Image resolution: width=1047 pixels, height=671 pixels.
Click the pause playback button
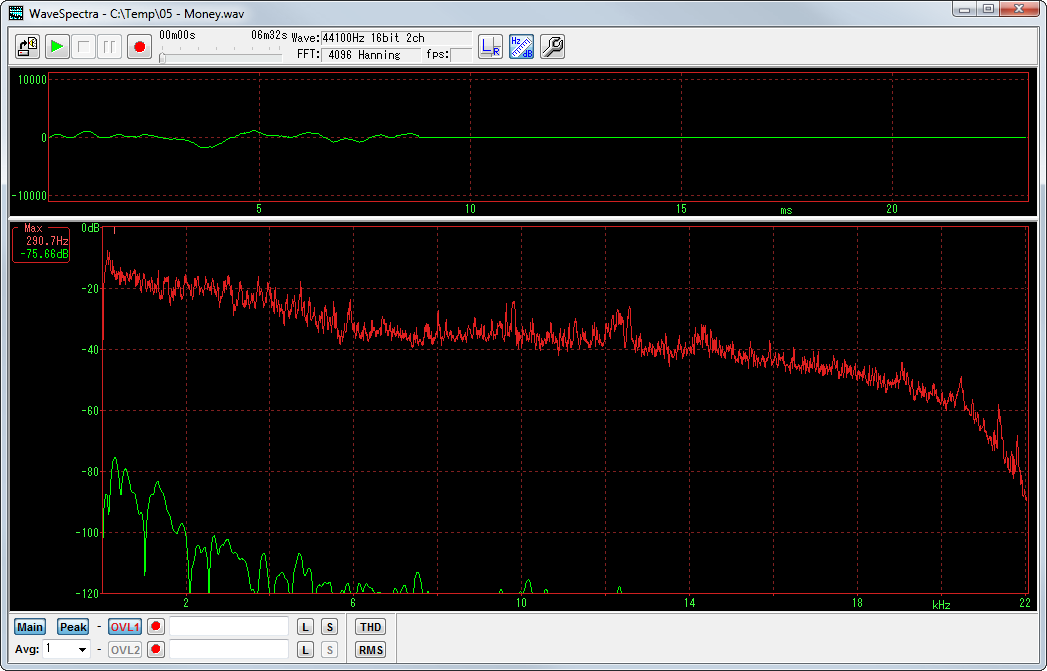[x=110, y=47]
